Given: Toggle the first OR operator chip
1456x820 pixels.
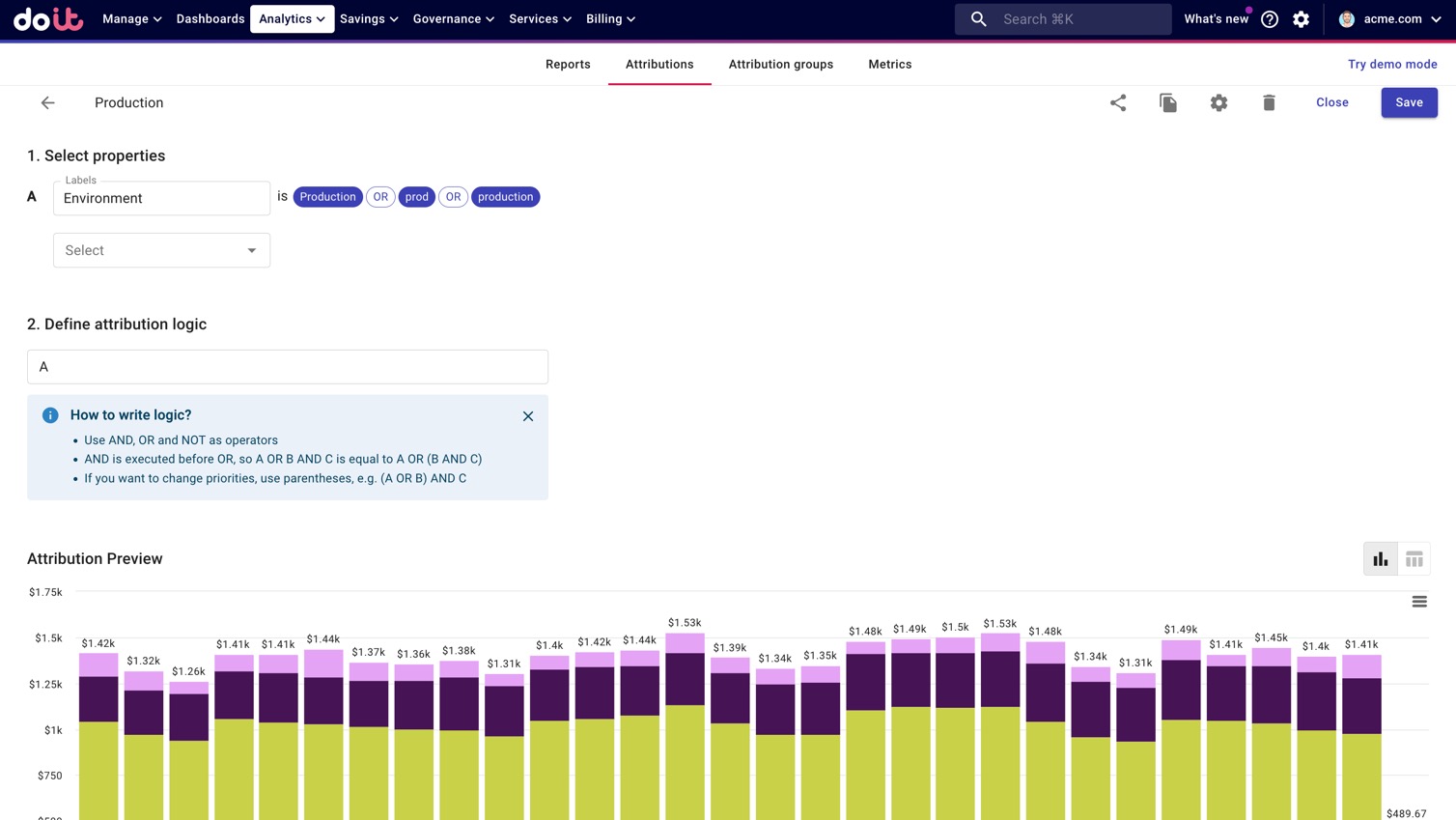Looking at the screenshot, I should tap(380, 197).
